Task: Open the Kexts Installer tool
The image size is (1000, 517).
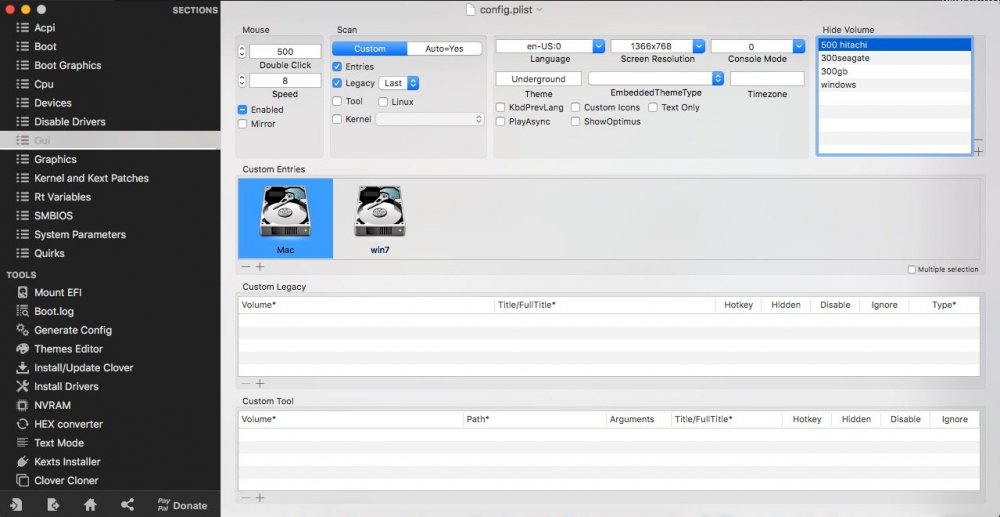Action: 67,462
